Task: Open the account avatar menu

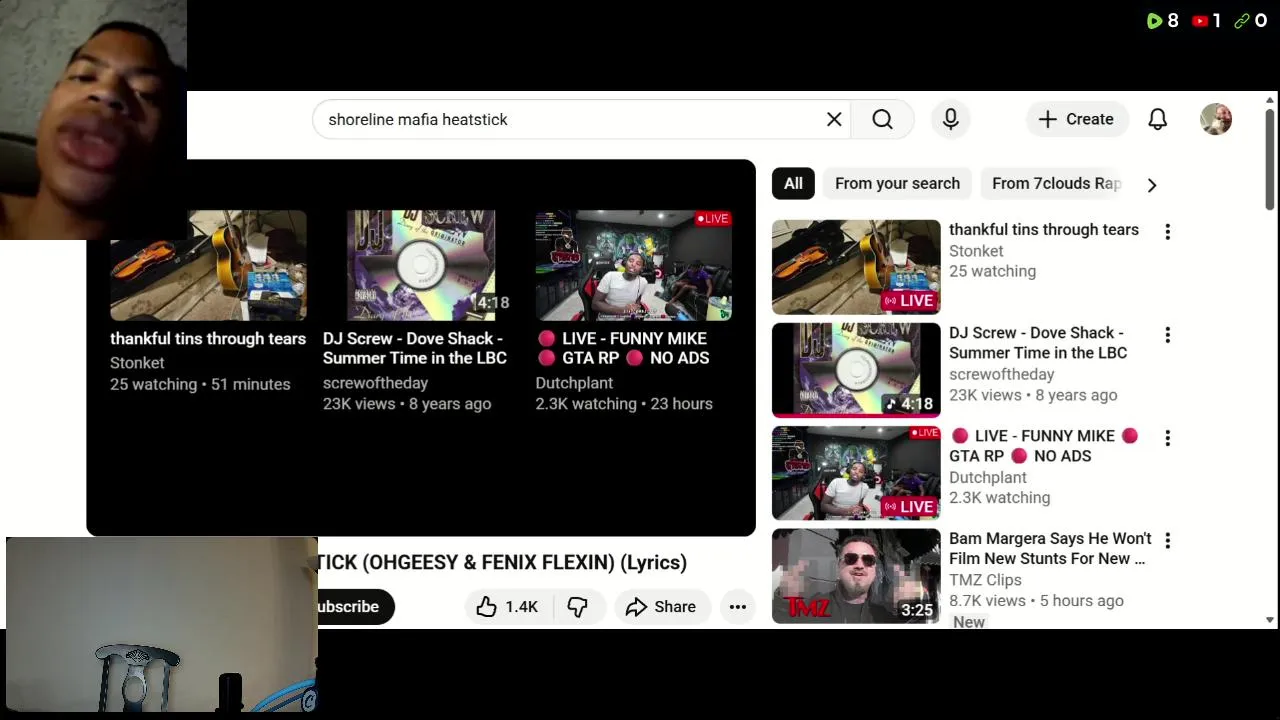Action: 1216,119
